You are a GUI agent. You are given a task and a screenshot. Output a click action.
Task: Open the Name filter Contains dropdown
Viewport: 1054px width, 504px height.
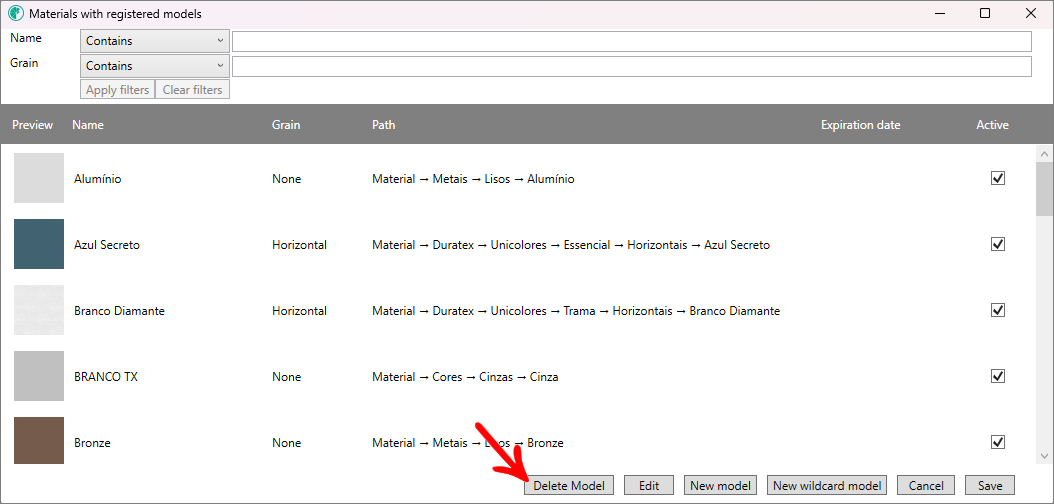tap(155, 41)
